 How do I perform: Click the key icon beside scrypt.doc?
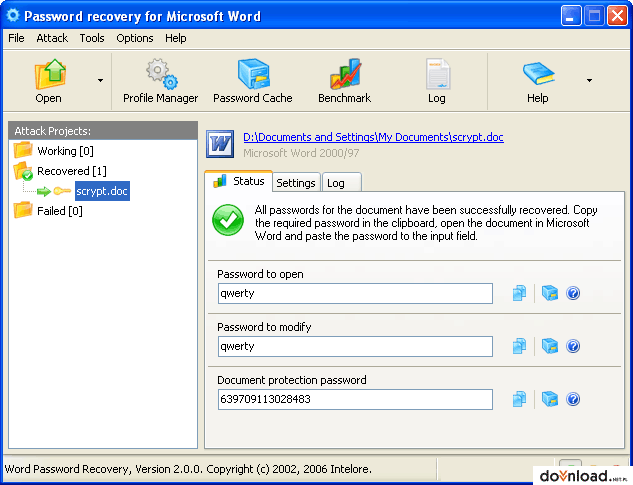[x=62, y=191]
